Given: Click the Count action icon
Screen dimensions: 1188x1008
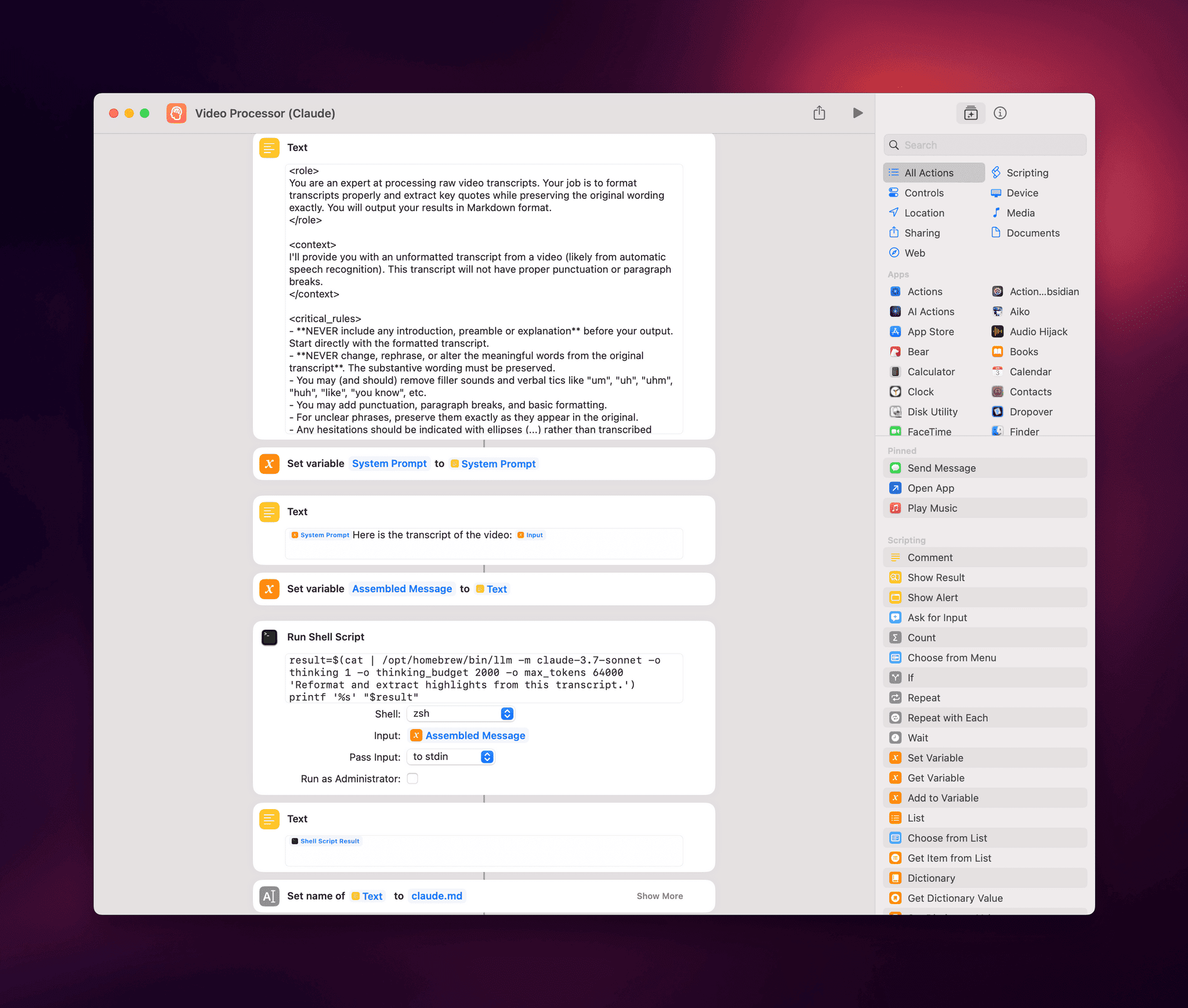Looking at the screenshot, I should pyautogui.click(x=896, y=637).
